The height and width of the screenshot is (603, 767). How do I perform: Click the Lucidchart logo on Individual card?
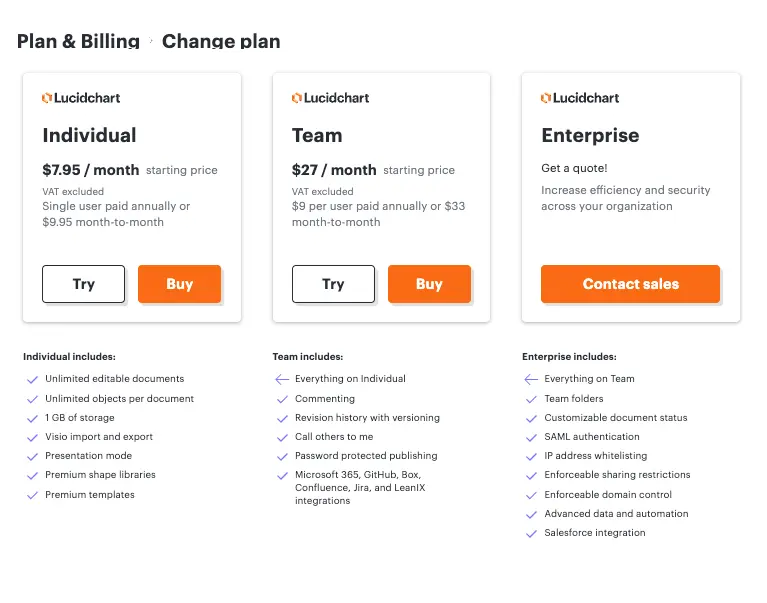[81, 98]
